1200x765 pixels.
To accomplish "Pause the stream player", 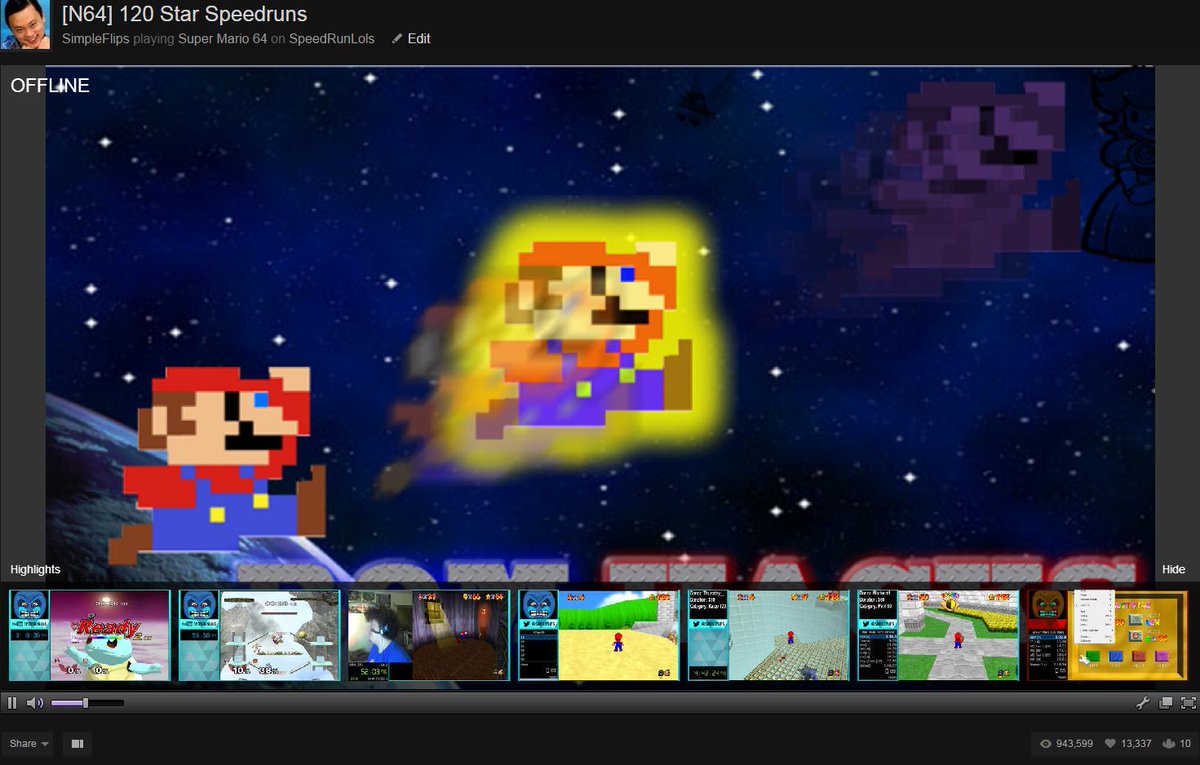I will click(x=12, y=703).
